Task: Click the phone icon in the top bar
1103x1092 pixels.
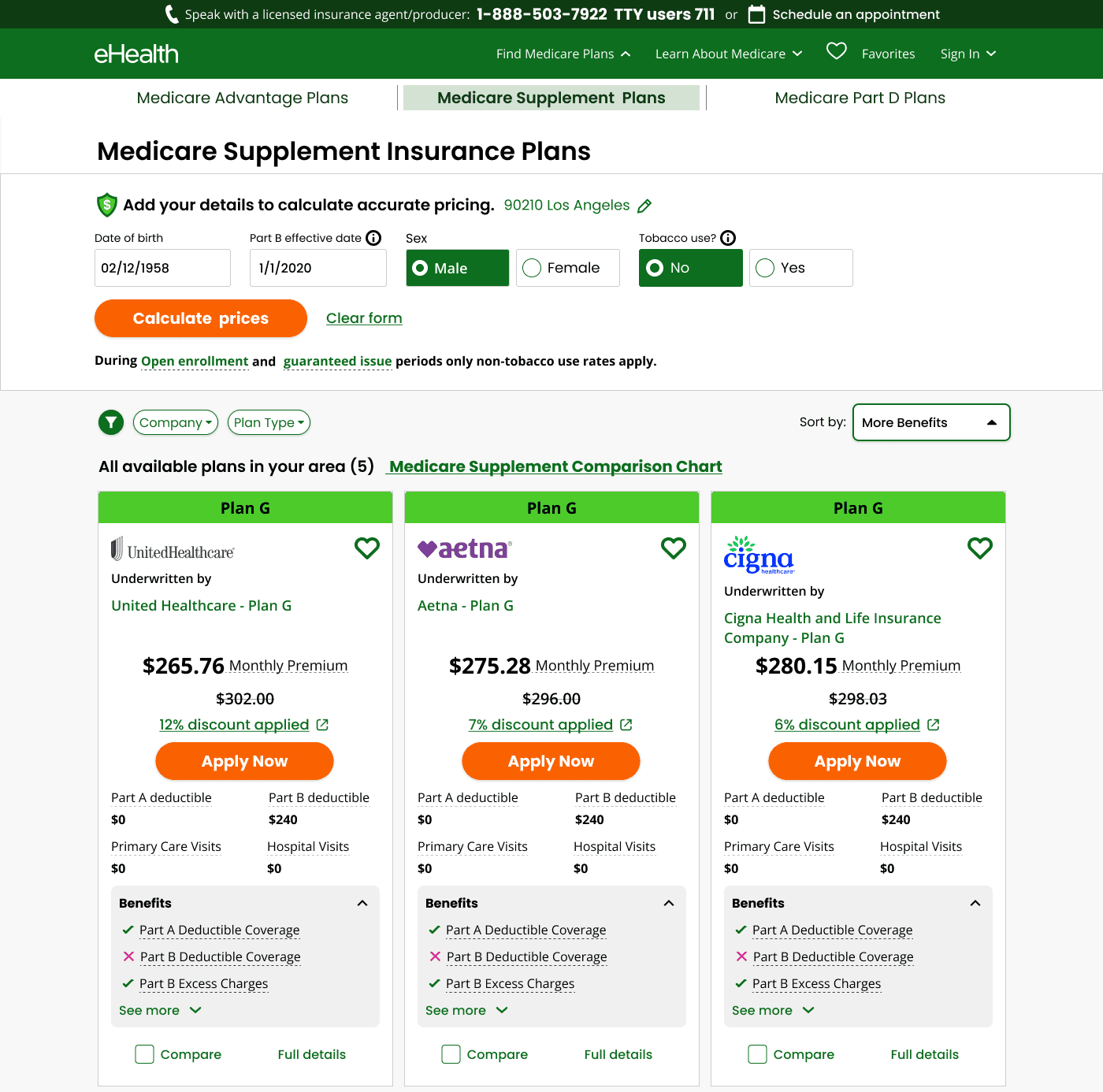Action: pyautogui.click(x=171, y=14)
